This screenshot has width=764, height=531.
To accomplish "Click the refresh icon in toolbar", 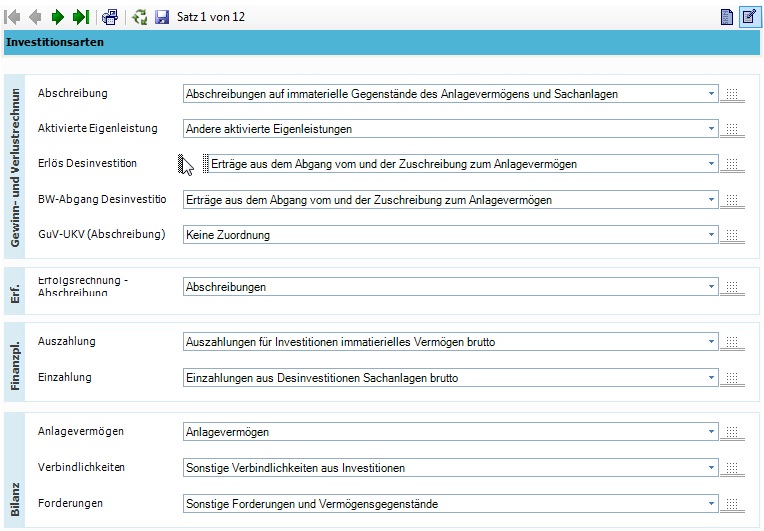I will pyautogui.click(x=139, y=17).
